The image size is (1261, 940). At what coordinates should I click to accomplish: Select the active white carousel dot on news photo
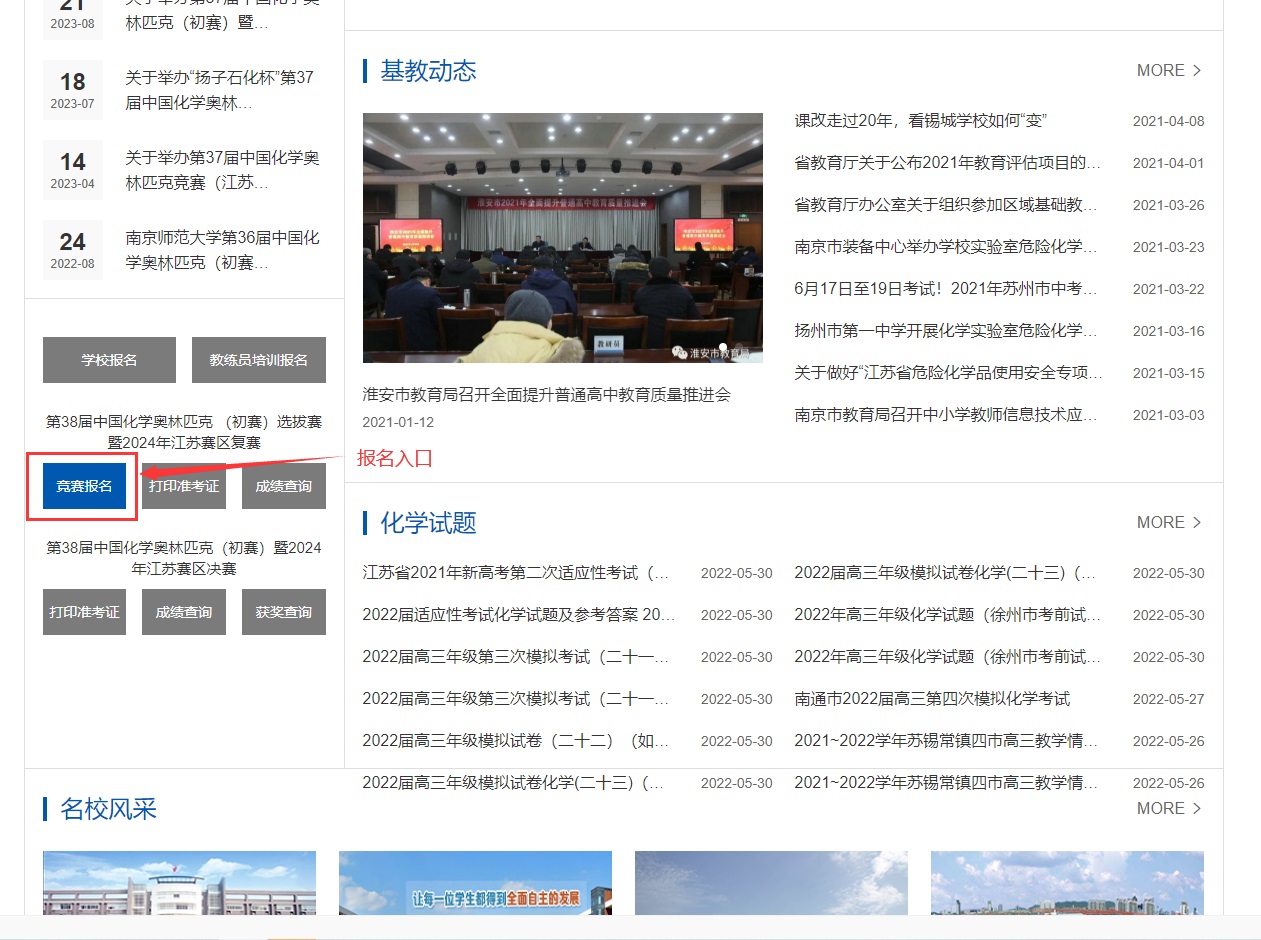point(723,347)
